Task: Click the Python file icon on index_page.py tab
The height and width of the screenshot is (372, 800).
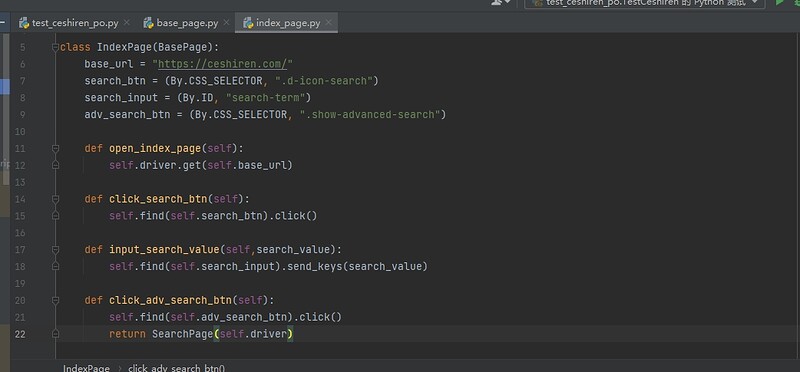Action: click(248, 23)
